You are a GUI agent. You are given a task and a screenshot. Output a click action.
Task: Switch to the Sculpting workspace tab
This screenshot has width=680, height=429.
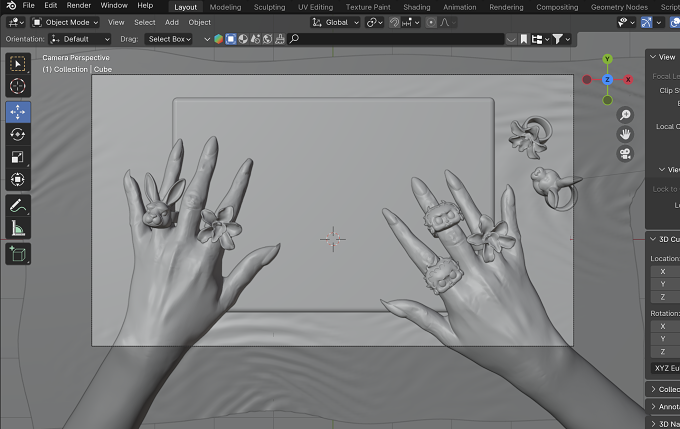pyautogui.click(x=269, y=7)
